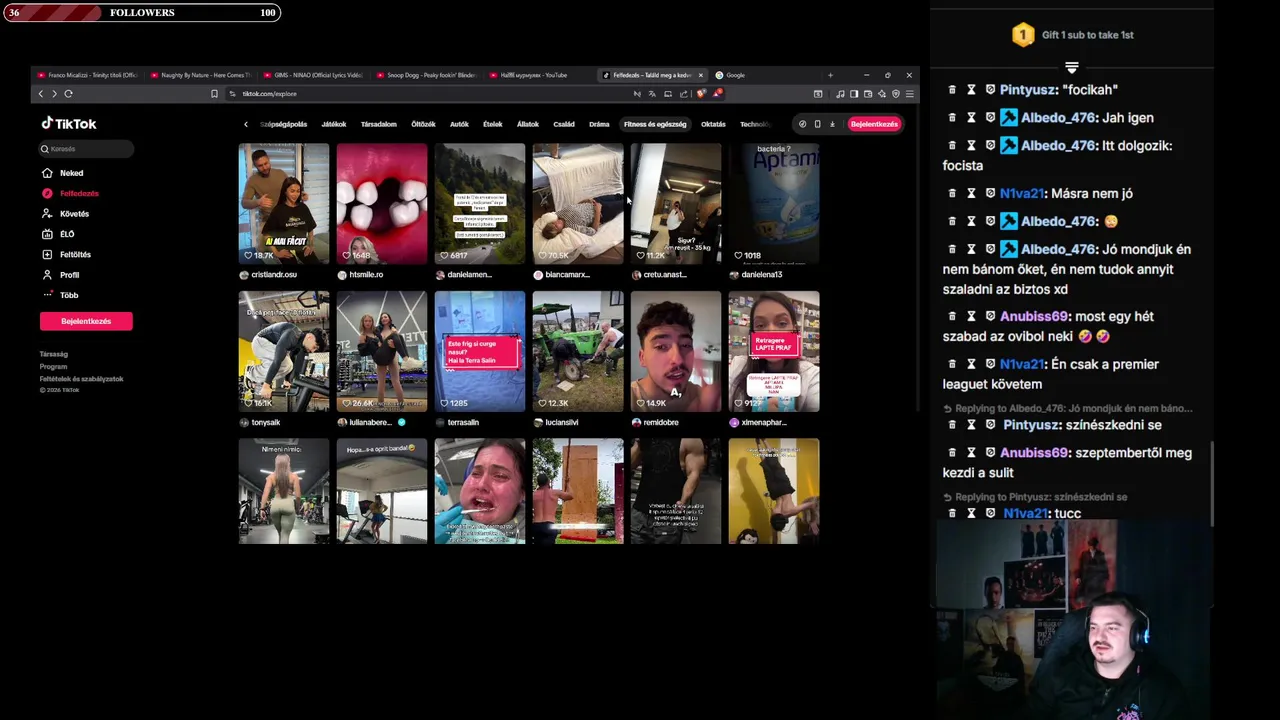This screenshot has height=720, width=1280.
Task: Switch to the GIMS NINAO tab
Action: (313, 75)
